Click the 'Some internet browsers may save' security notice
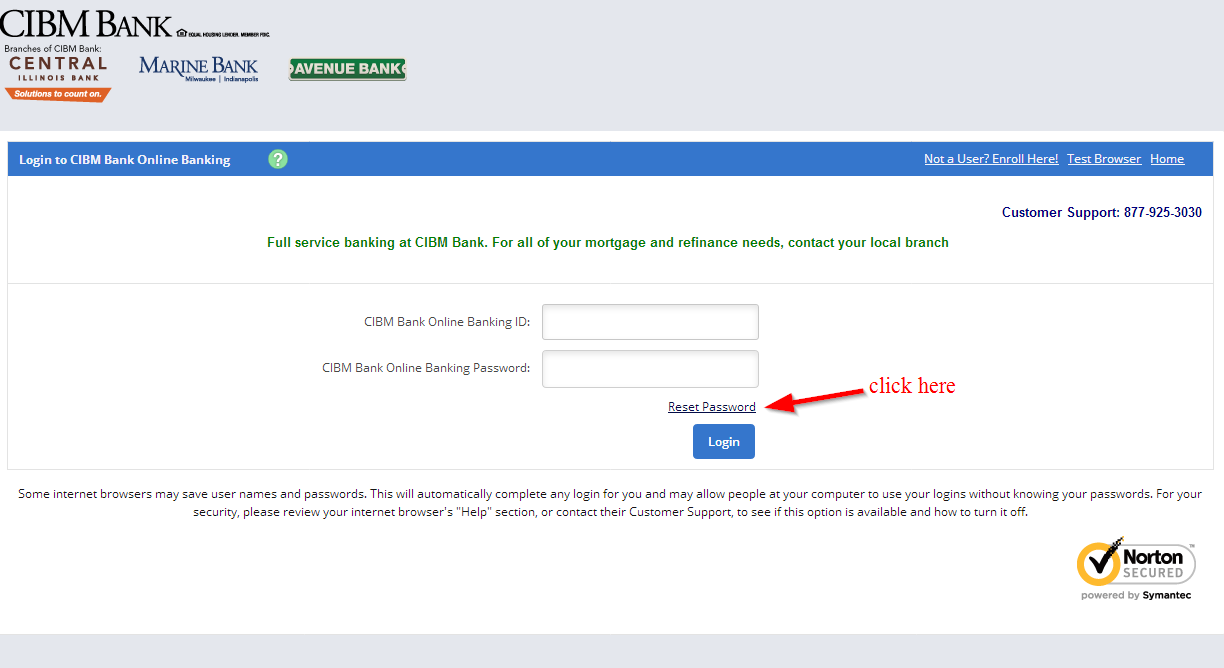The width and height of the screenshot is (1224, 668). point(610,503)
